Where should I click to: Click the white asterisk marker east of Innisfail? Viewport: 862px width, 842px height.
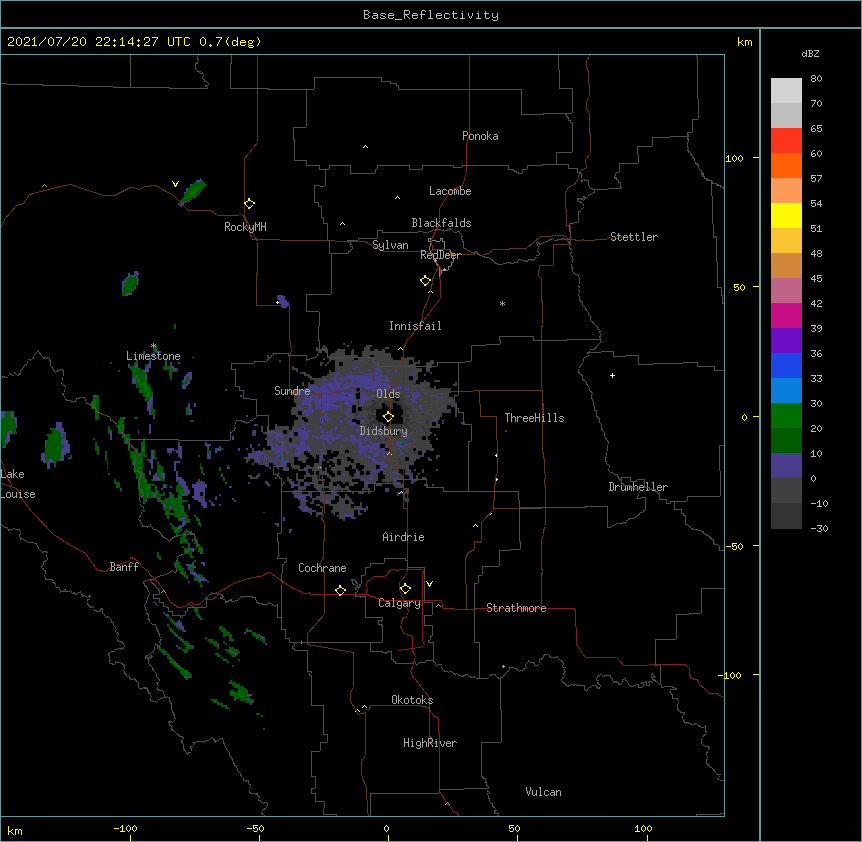click(502, 304)
